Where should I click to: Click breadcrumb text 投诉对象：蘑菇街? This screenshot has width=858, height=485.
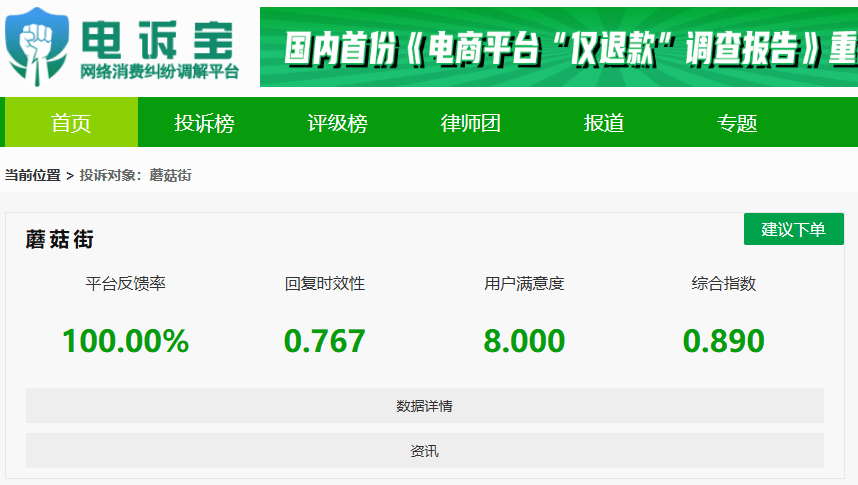click(x=136, y=175)
